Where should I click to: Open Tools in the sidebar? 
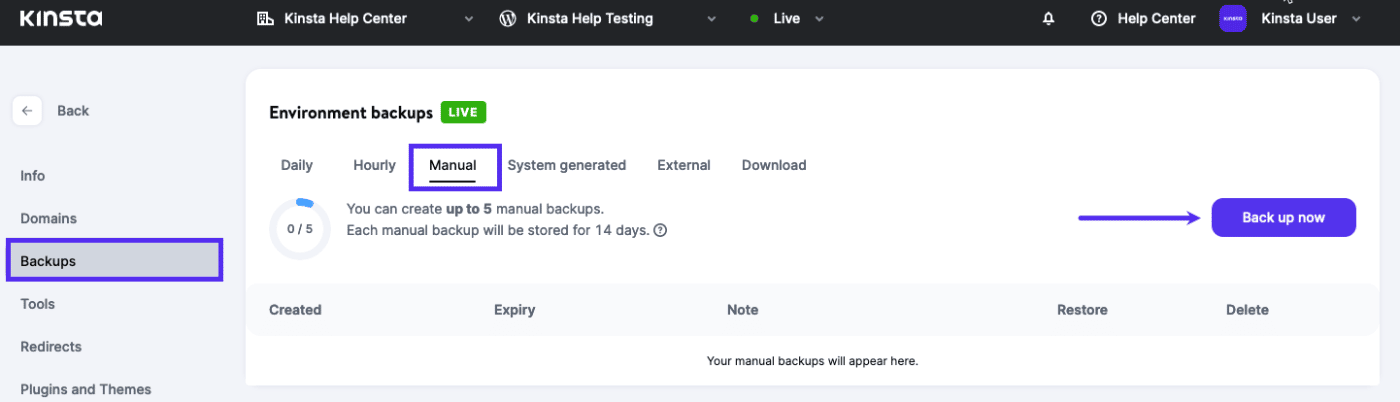coord(38,304)
